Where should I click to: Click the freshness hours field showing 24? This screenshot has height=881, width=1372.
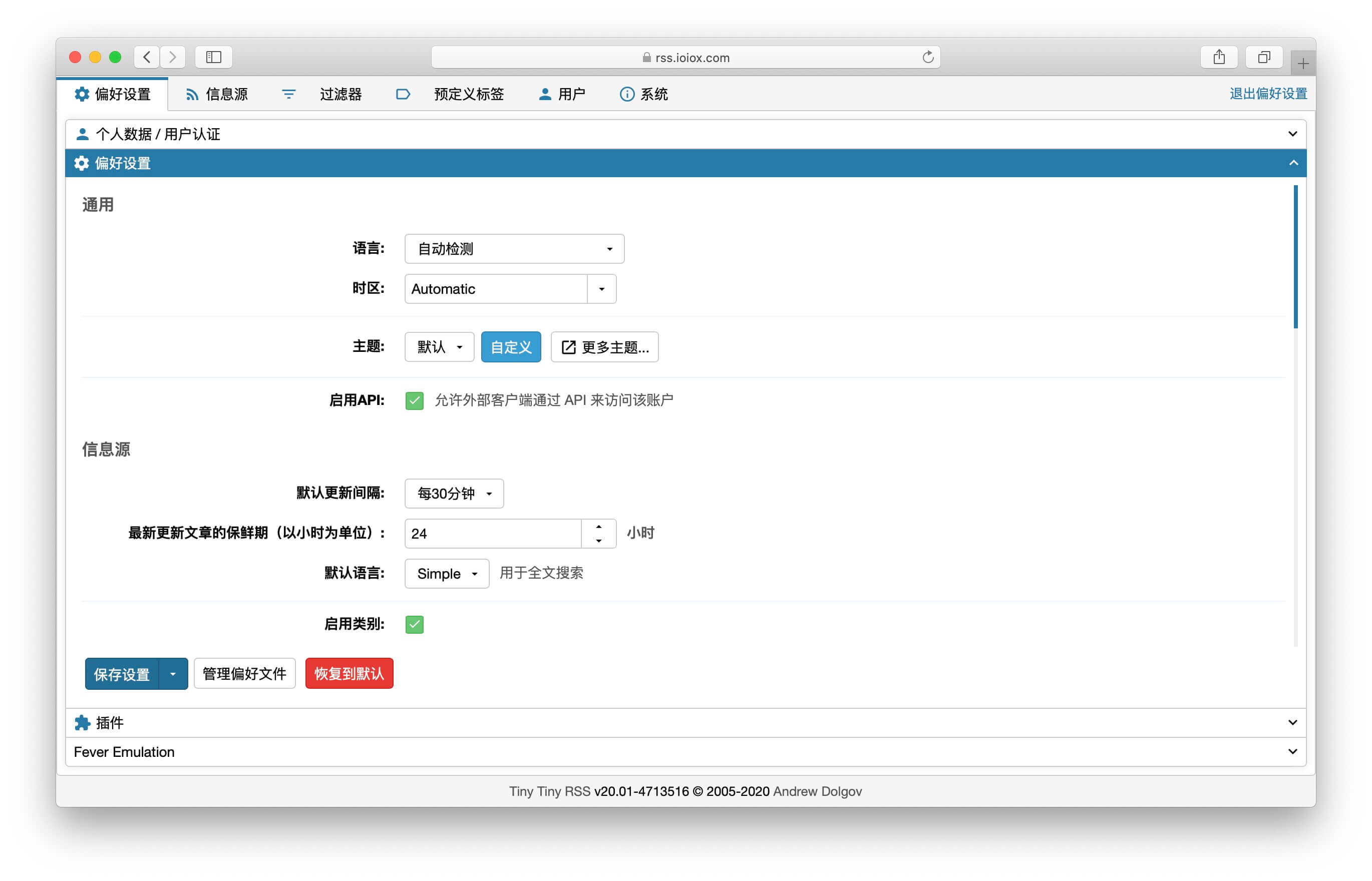(493, 534)
